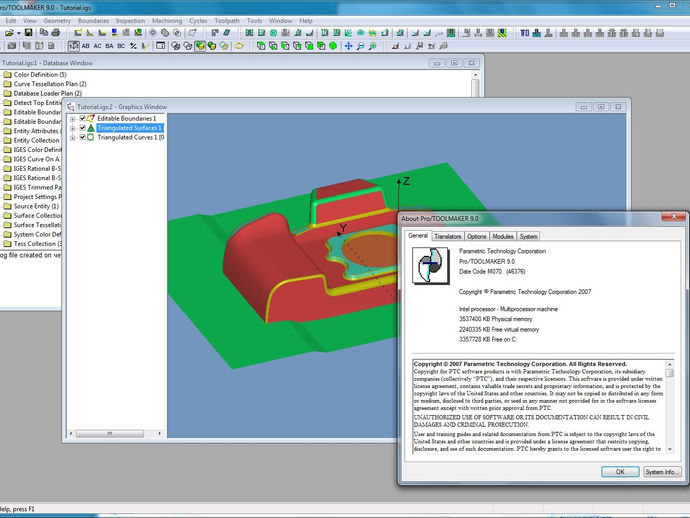Open the Toolpath menu
690x518 pixels.
(227, 21)
